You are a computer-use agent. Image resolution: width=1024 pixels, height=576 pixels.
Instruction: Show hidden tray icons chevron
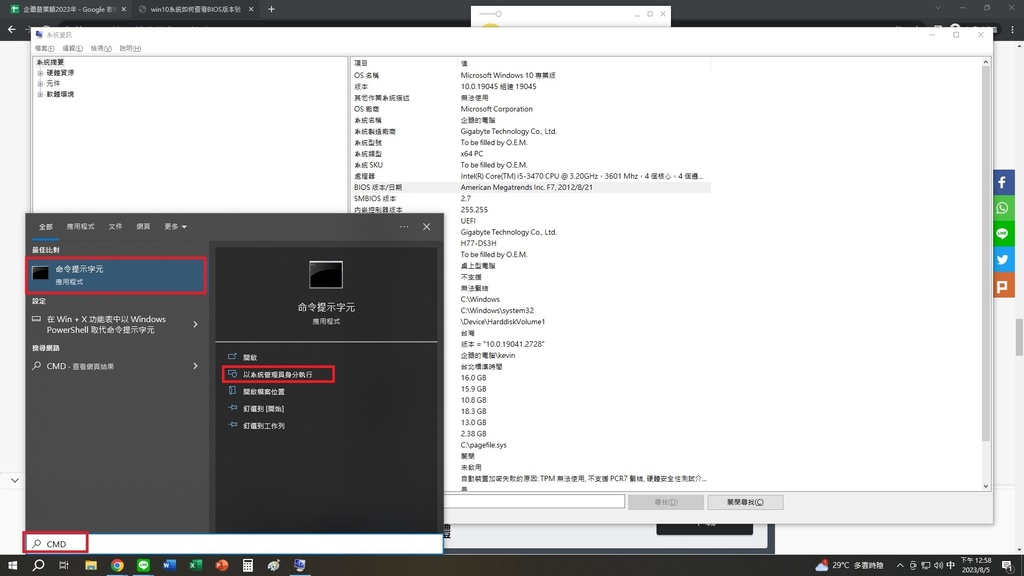coord(900,566)
